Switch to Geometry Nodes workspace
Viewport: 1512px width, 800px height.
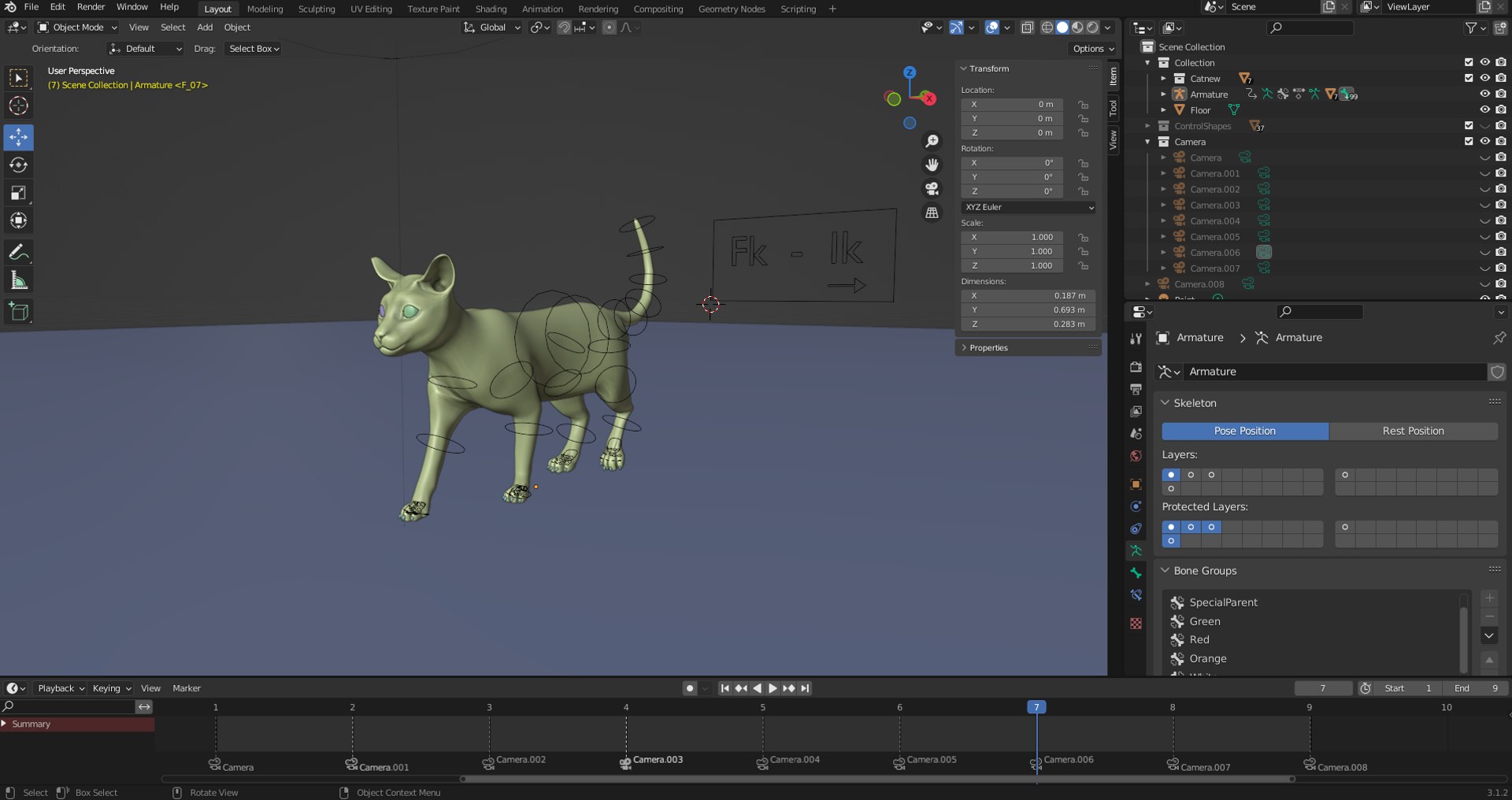point(732,9)
